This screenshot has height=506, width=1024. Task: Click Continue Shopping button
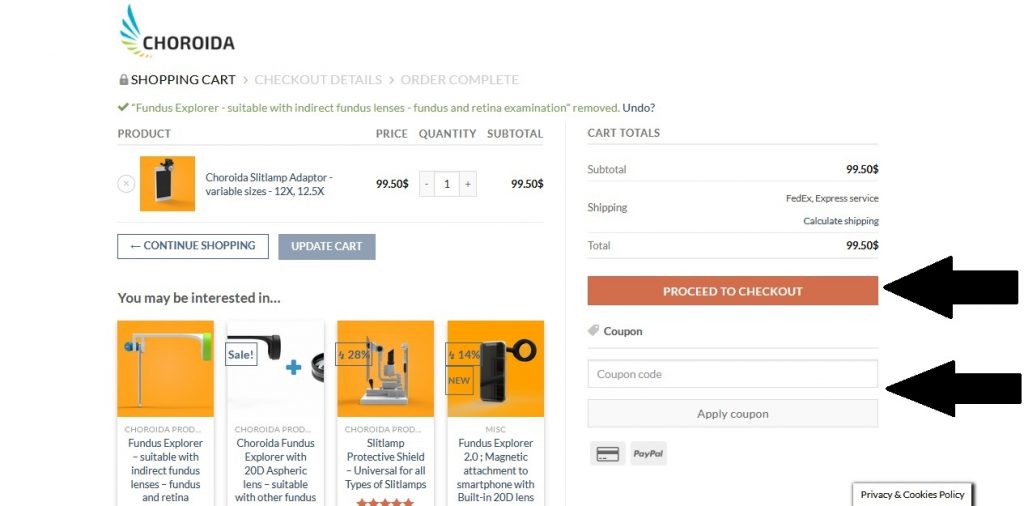193,246
